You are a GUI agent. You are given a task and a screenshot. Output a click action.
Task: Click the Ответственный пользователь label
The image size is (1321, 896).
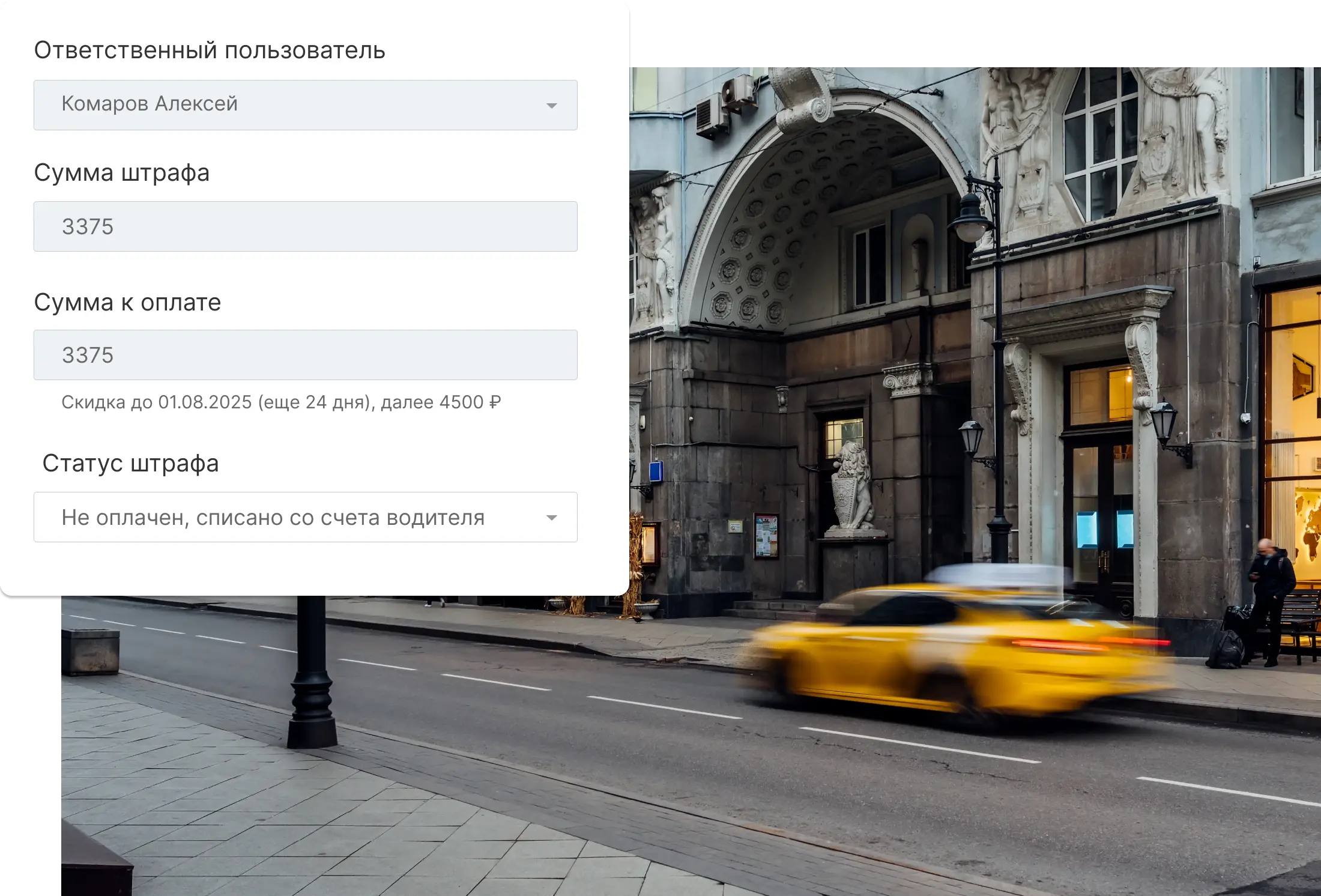[x=210, y=50]
